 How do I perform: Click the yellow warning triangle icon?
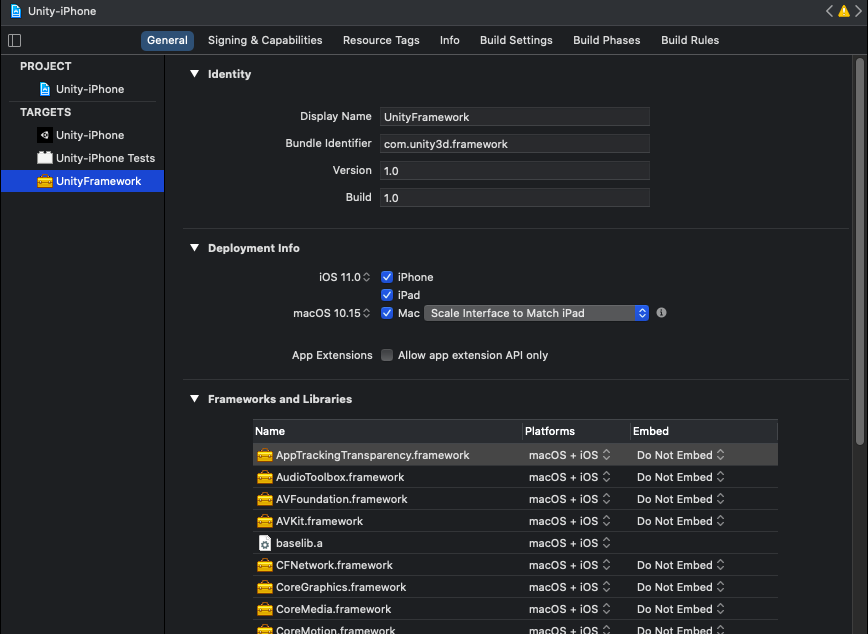(x=844, y=11)
